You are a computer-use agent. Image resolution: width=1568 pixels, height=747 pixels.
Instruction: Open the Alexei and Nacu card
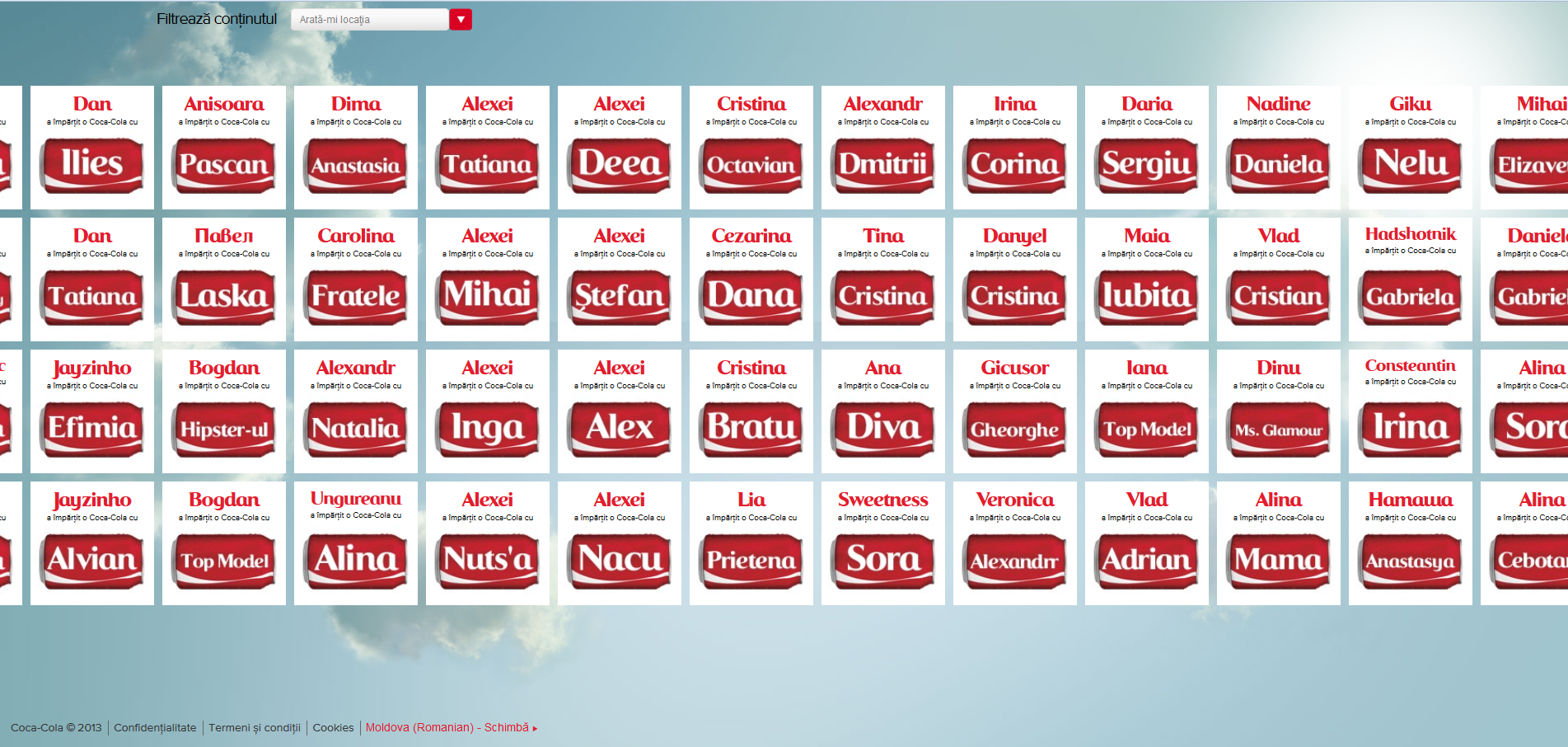(x=620, y=543)
